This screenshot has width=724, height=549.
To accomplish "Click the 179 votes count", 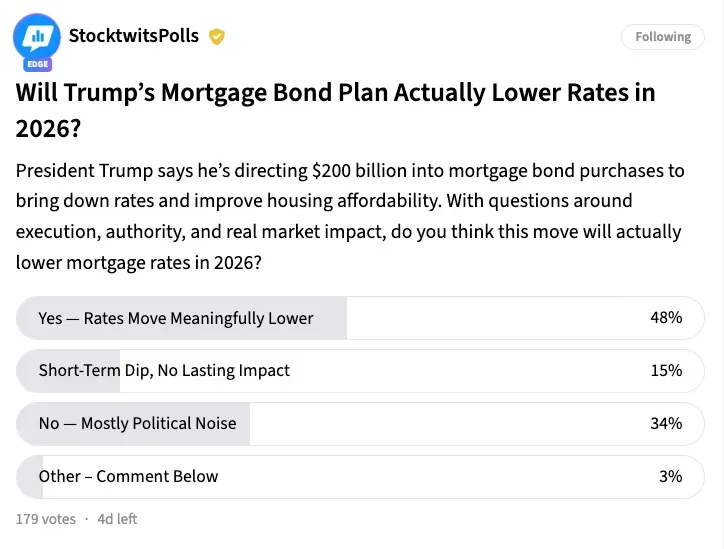I will tap(46, 519).
